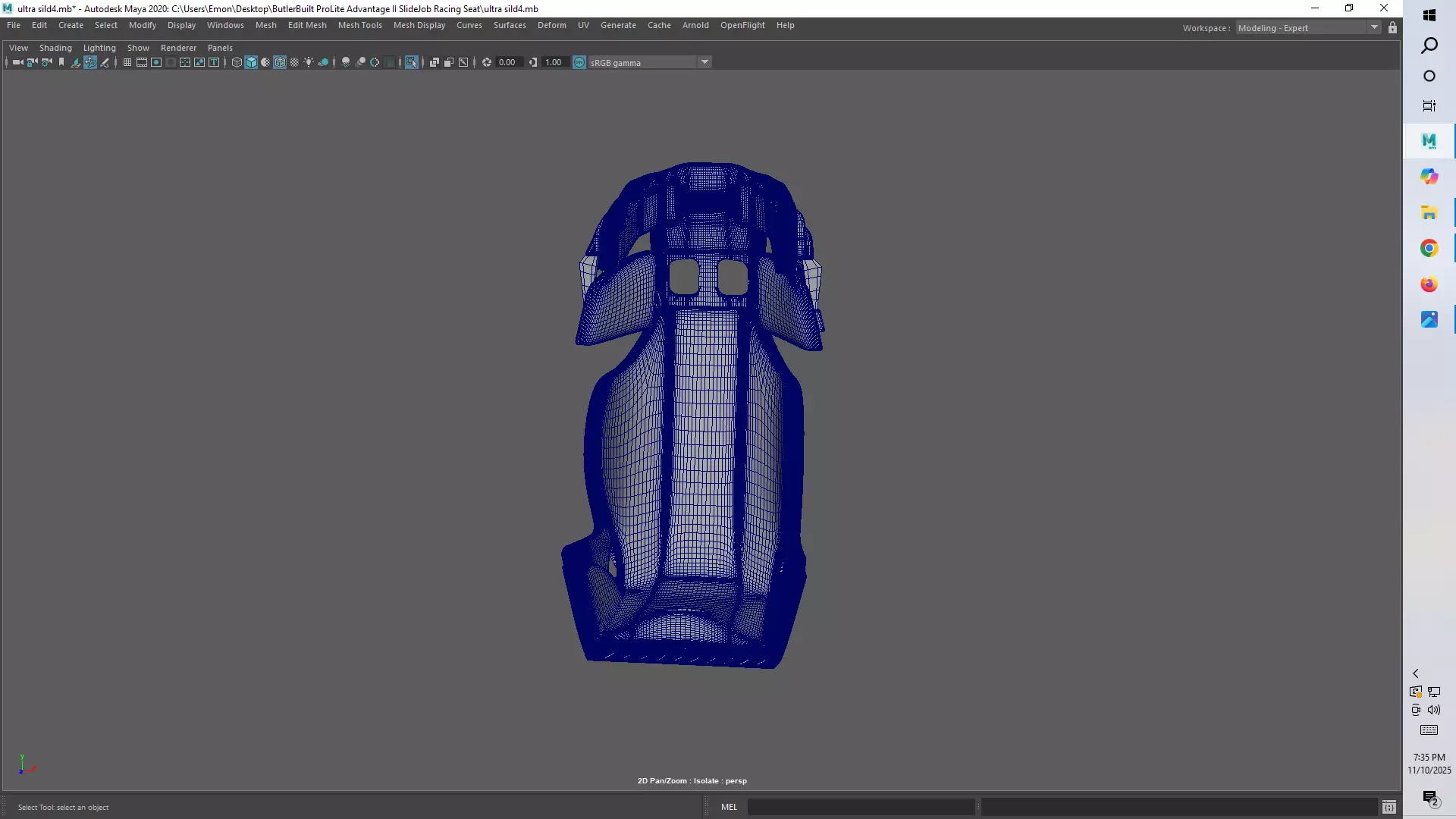Viewport: 1456px width, 819px height.
Task: Click the Image Plane icon
Action: 76,62
